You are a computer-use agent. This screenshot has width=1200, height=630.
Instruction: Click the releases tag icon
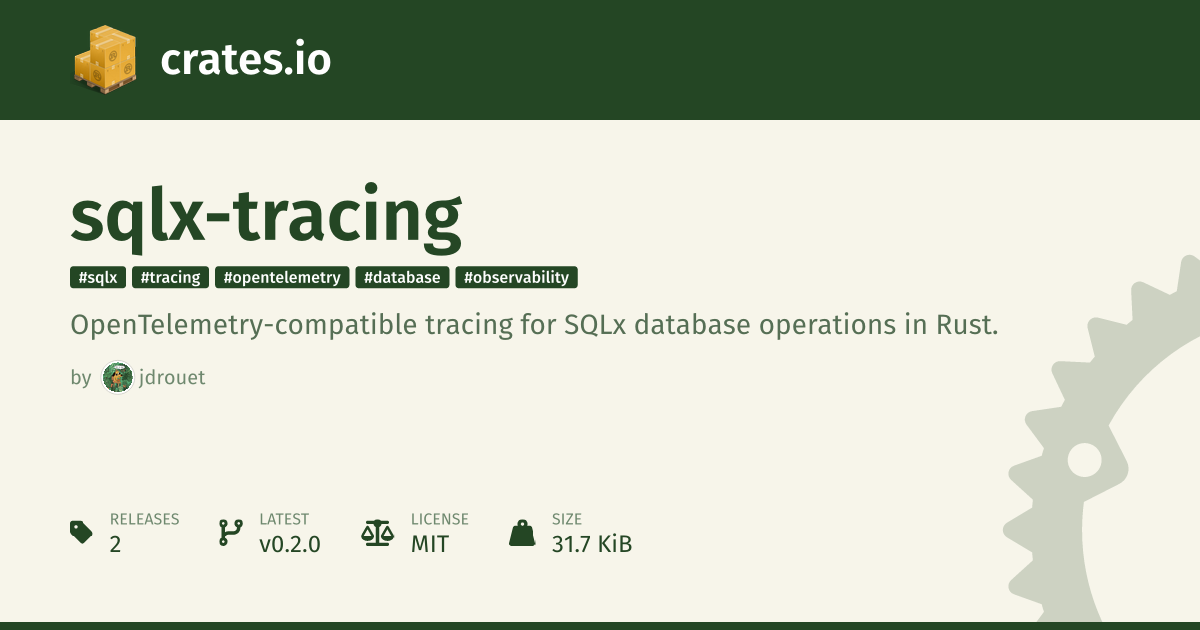point(81,532)
